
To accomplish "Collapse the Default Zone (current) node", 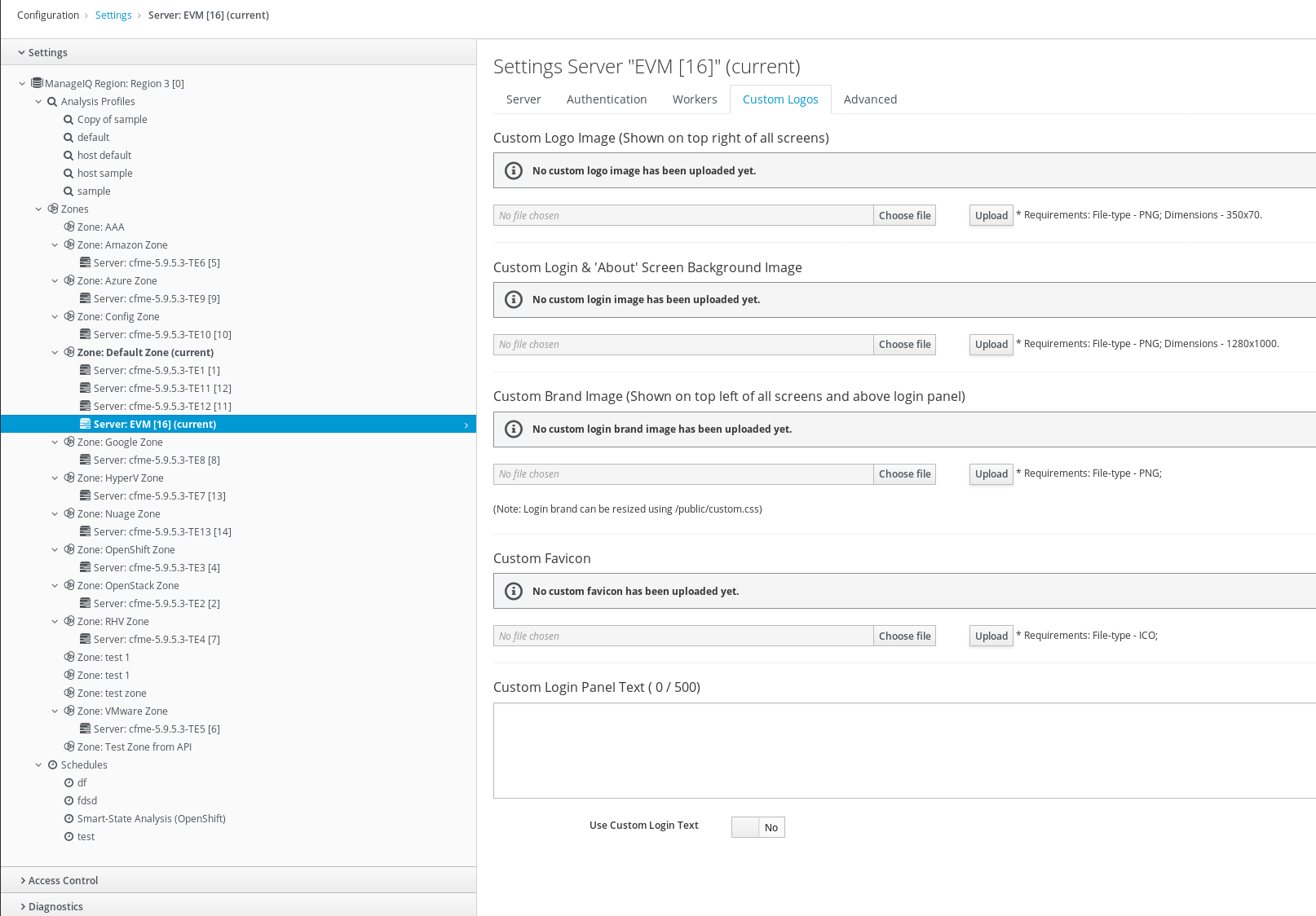I will pos(55,353).
